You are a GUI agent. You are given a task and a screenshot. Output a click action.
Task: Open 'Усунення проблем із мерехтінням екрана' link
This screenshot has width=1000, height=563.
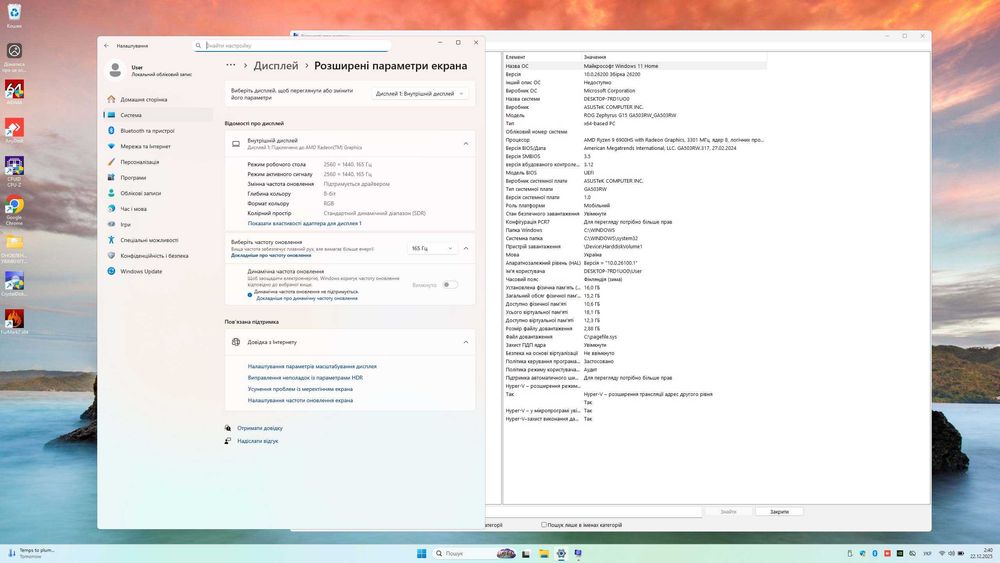click(x=300, y=389)
